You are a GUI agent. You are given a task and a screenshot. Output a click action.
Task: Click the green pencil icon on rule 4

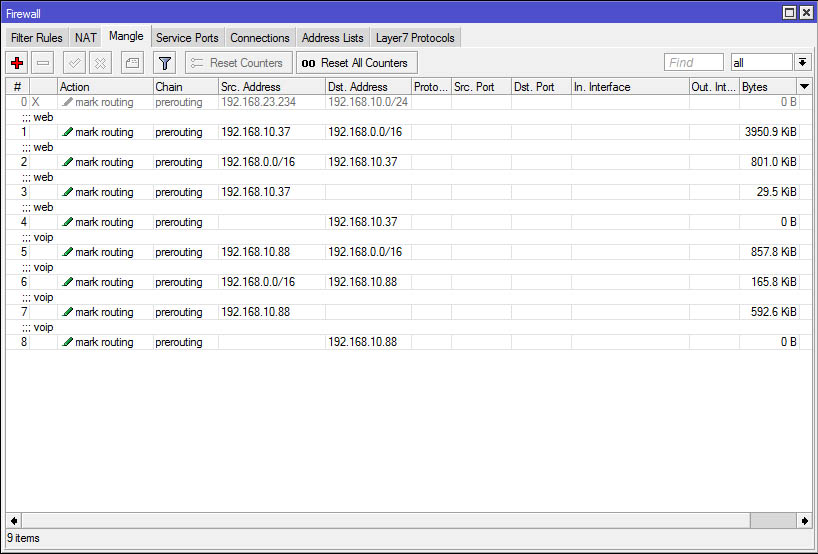[x=67, y=222]
